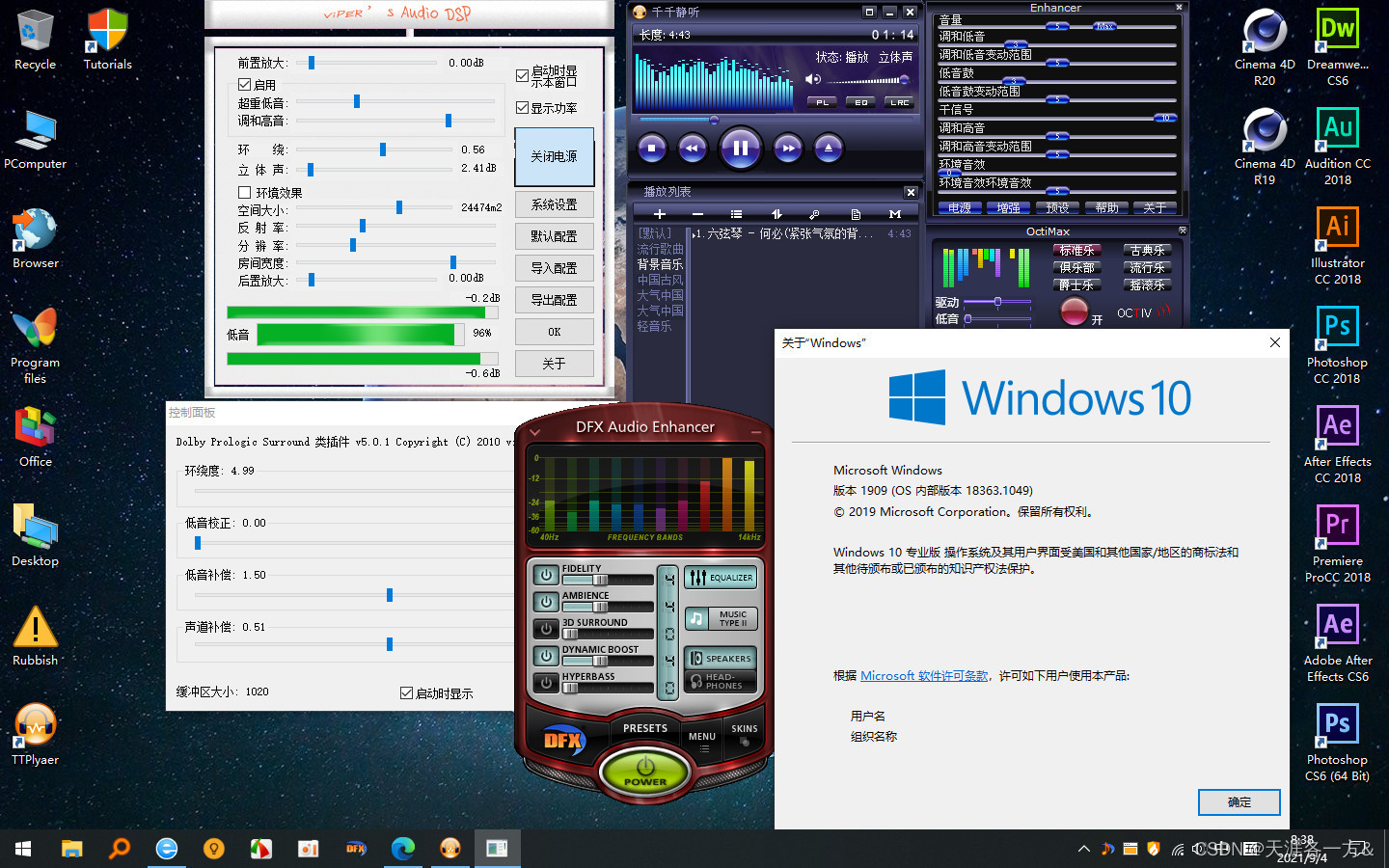Select the 中国古风 playlist
The height and width of the screenshot is (868, 1389).
[x=661, y=280]
